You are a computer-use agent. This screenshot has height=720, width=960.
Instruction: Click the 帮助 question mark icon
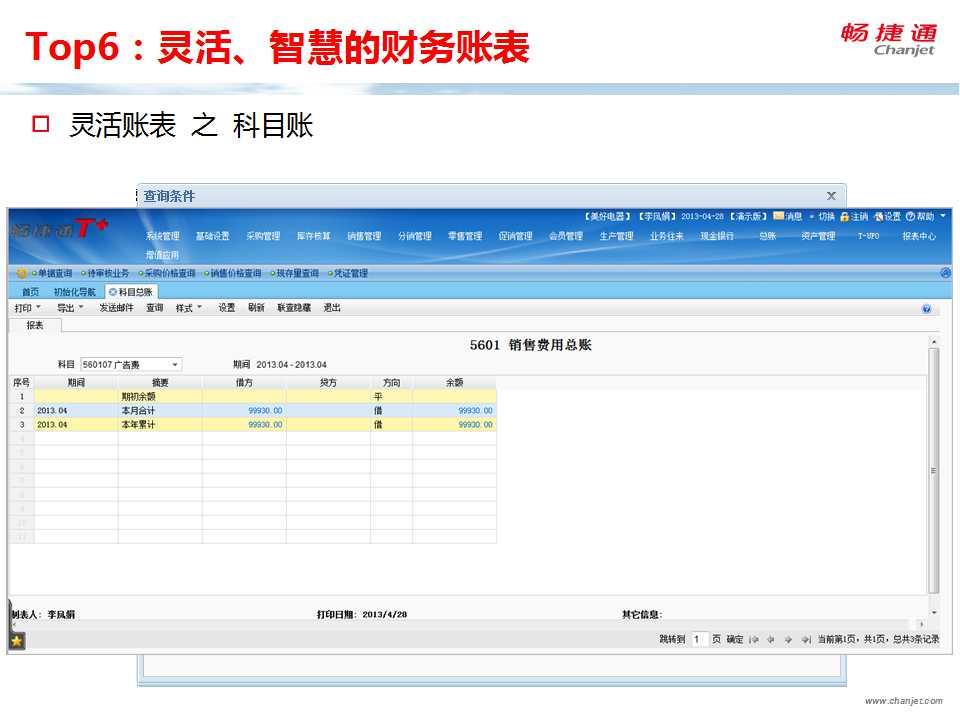coord(911,216)
